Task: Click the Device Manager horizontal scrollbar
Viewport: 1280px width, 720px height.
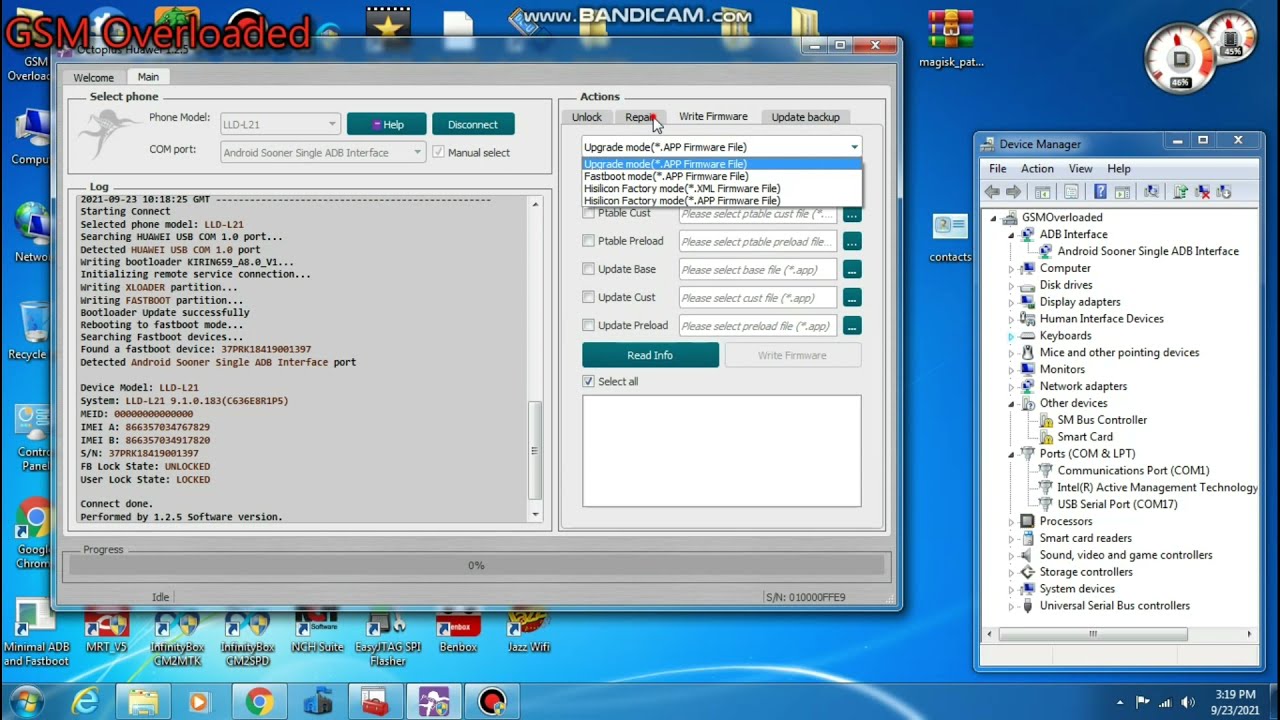Action: point(1119,634)
